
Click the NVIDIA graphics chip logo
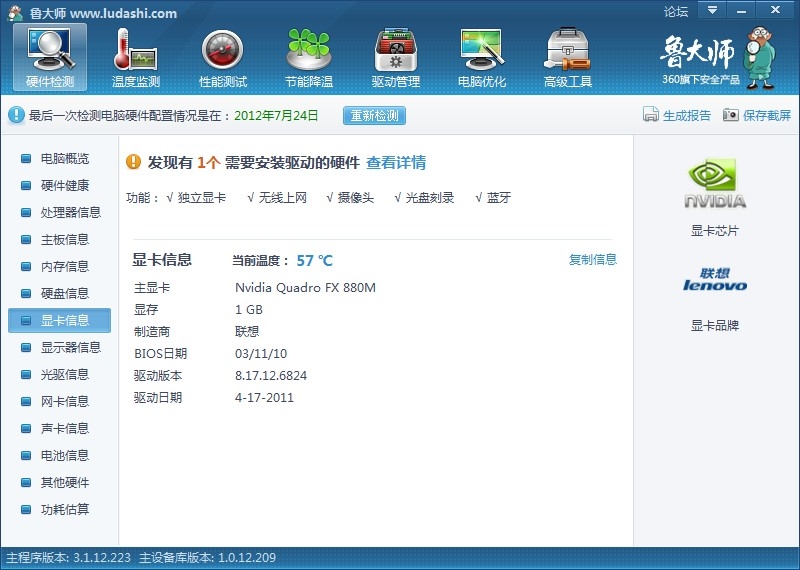pyautogui.click(x=715, y=185)
